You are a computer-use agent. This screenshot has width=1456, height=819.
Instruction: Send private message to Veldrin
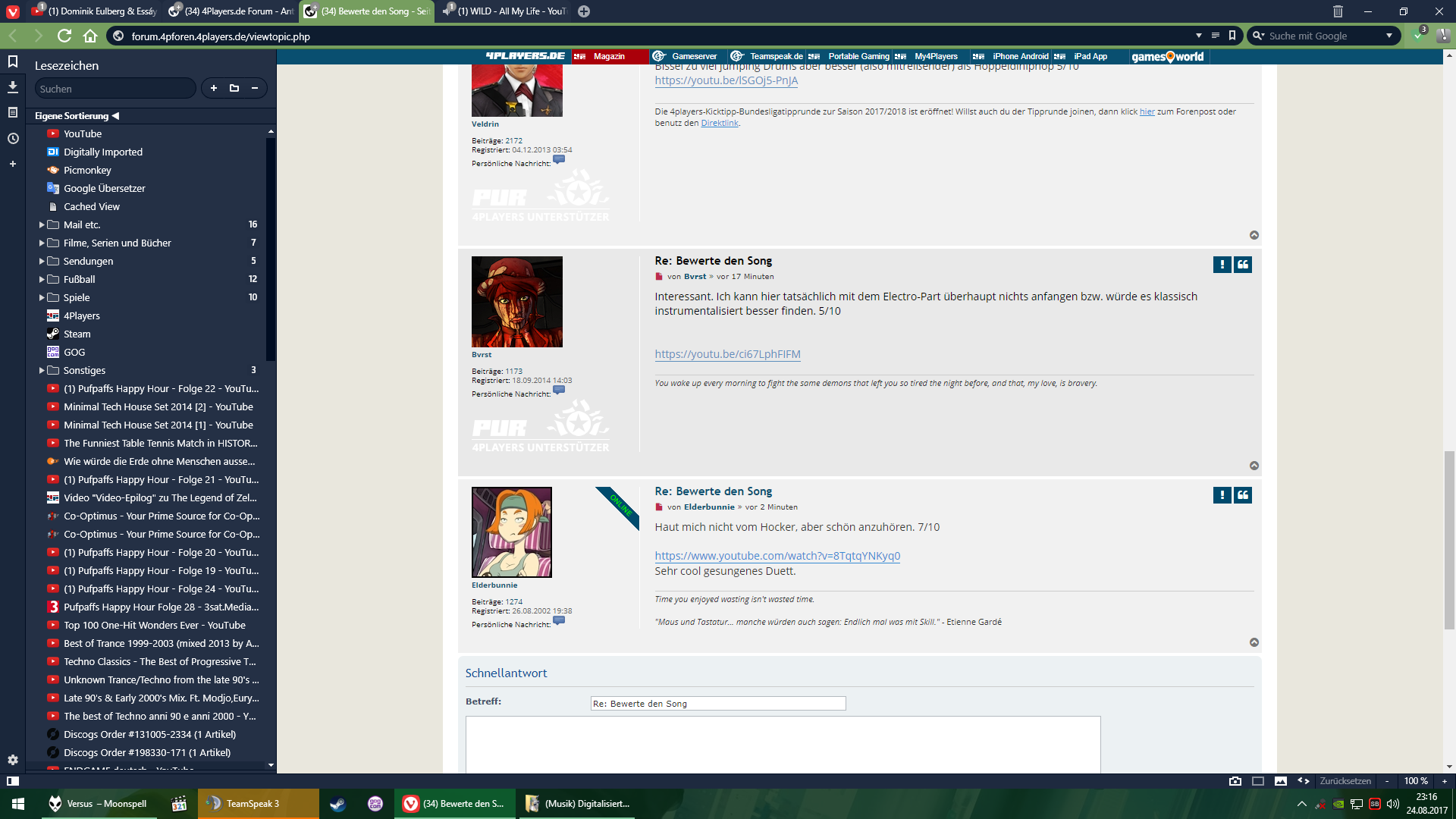559,159
